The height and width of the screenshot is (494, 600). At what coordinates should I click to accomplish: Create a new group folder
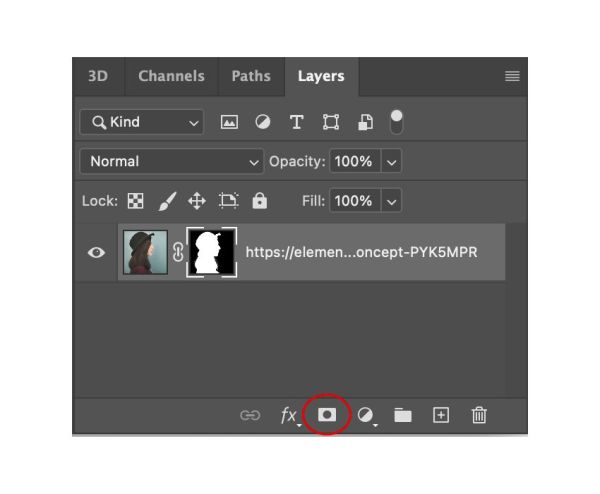click(403, 415)
